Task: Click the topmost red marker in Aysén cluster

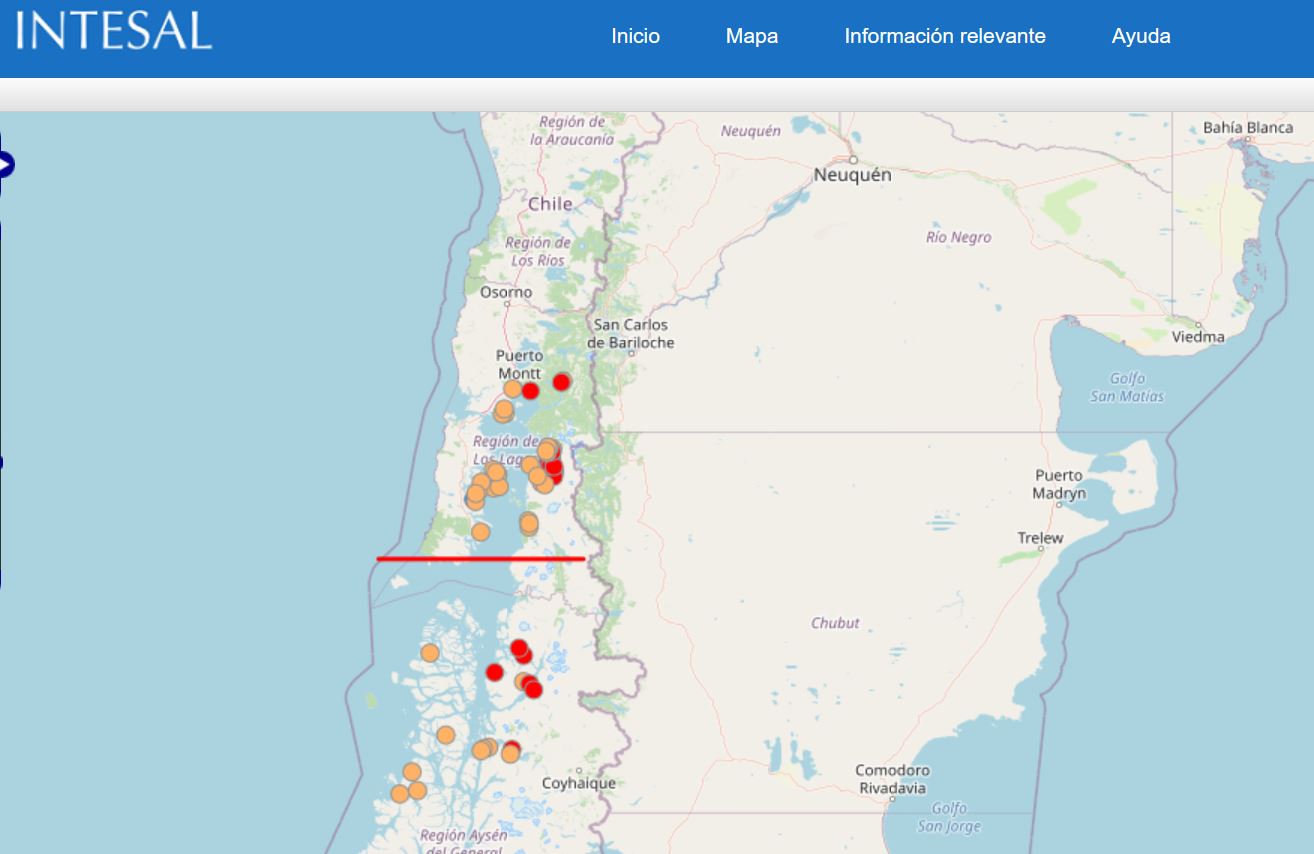Action: (518, 648)
